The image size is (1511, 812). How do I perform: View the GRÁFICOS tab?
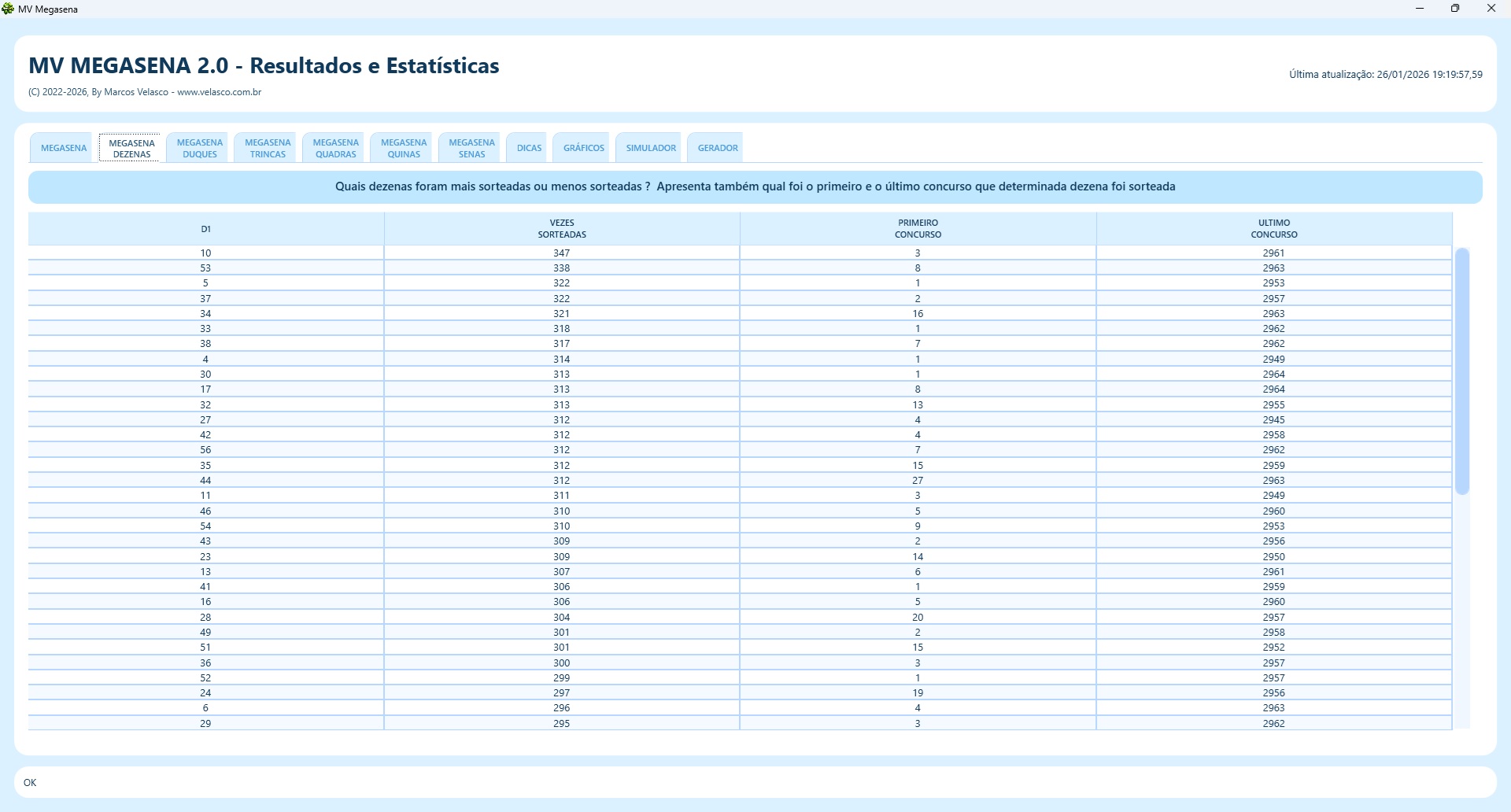[584, 148]
